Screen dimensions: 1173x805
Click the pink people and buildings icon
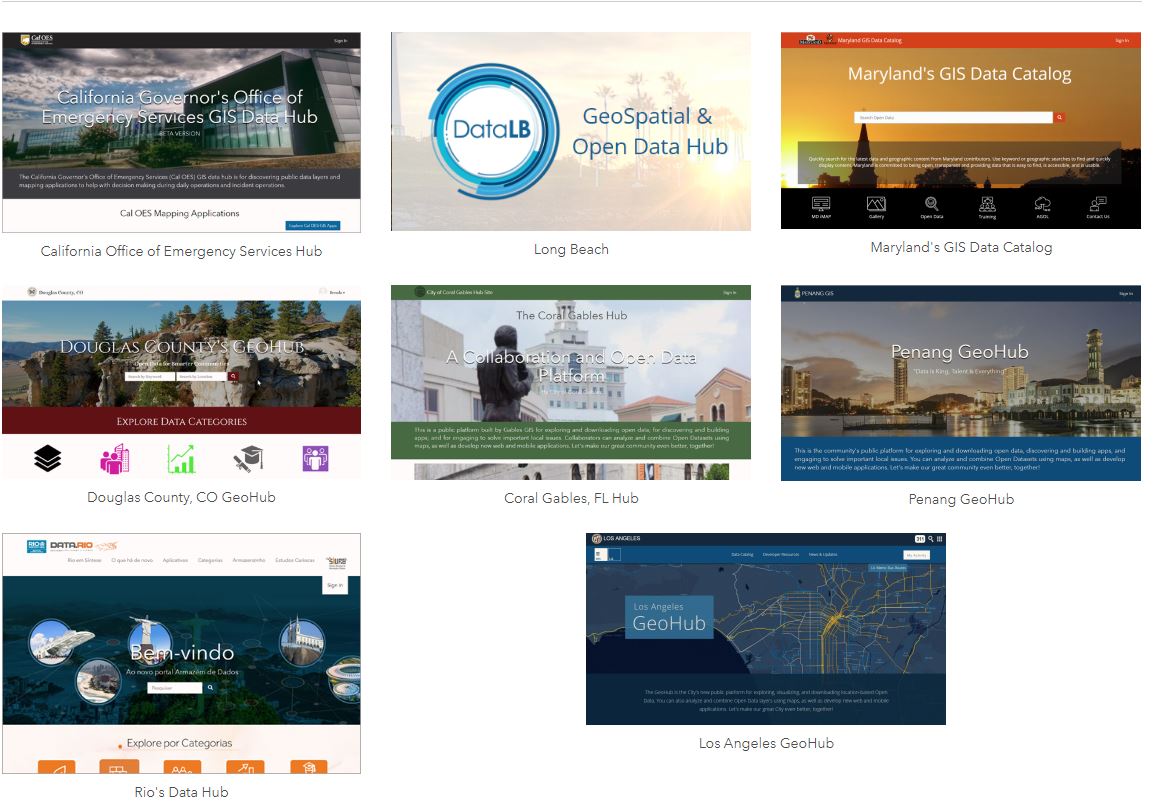point(114,458)
